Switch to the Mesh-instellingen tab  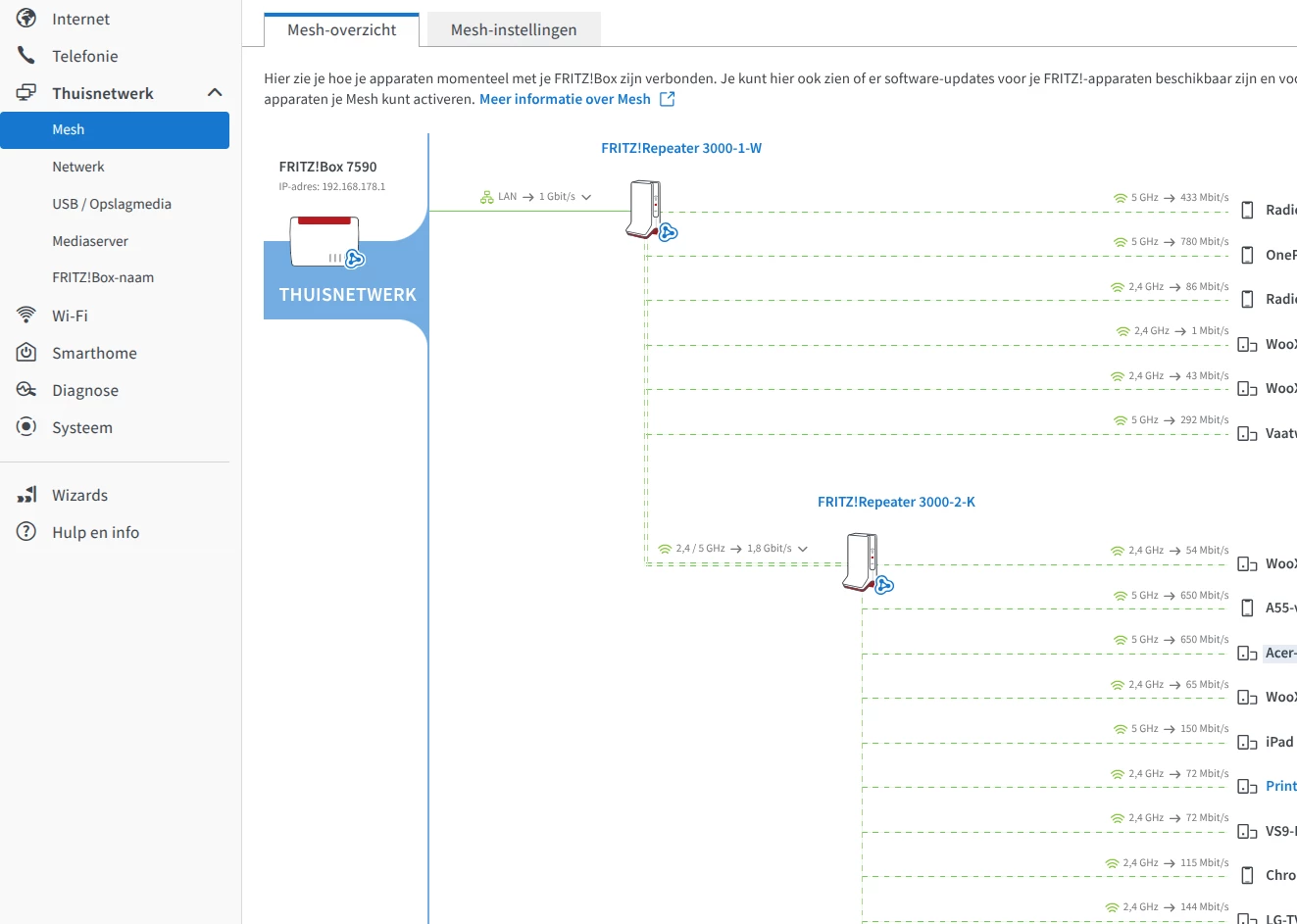[514, 30]
